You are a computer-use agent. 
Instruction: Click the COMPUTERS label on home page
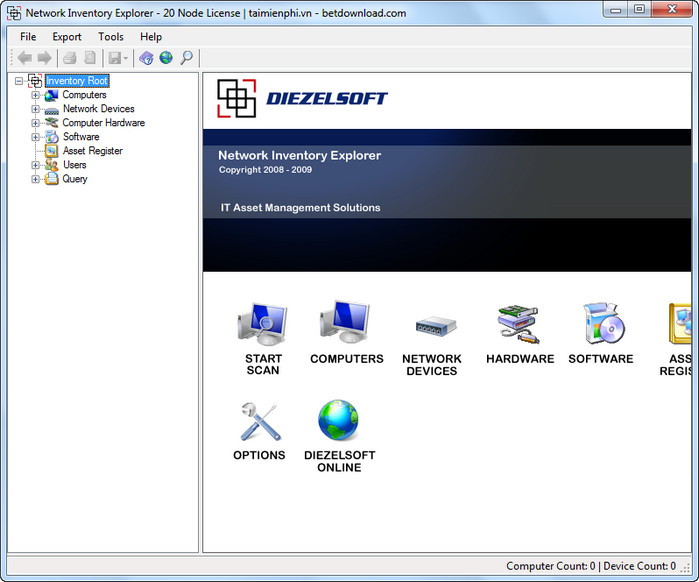click(x=347, y=359)
